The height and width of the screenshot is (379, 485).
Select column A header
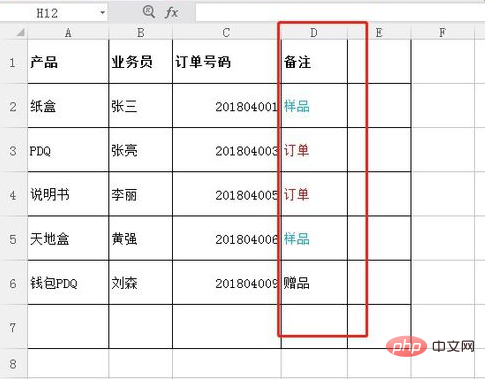coord(68,33)
